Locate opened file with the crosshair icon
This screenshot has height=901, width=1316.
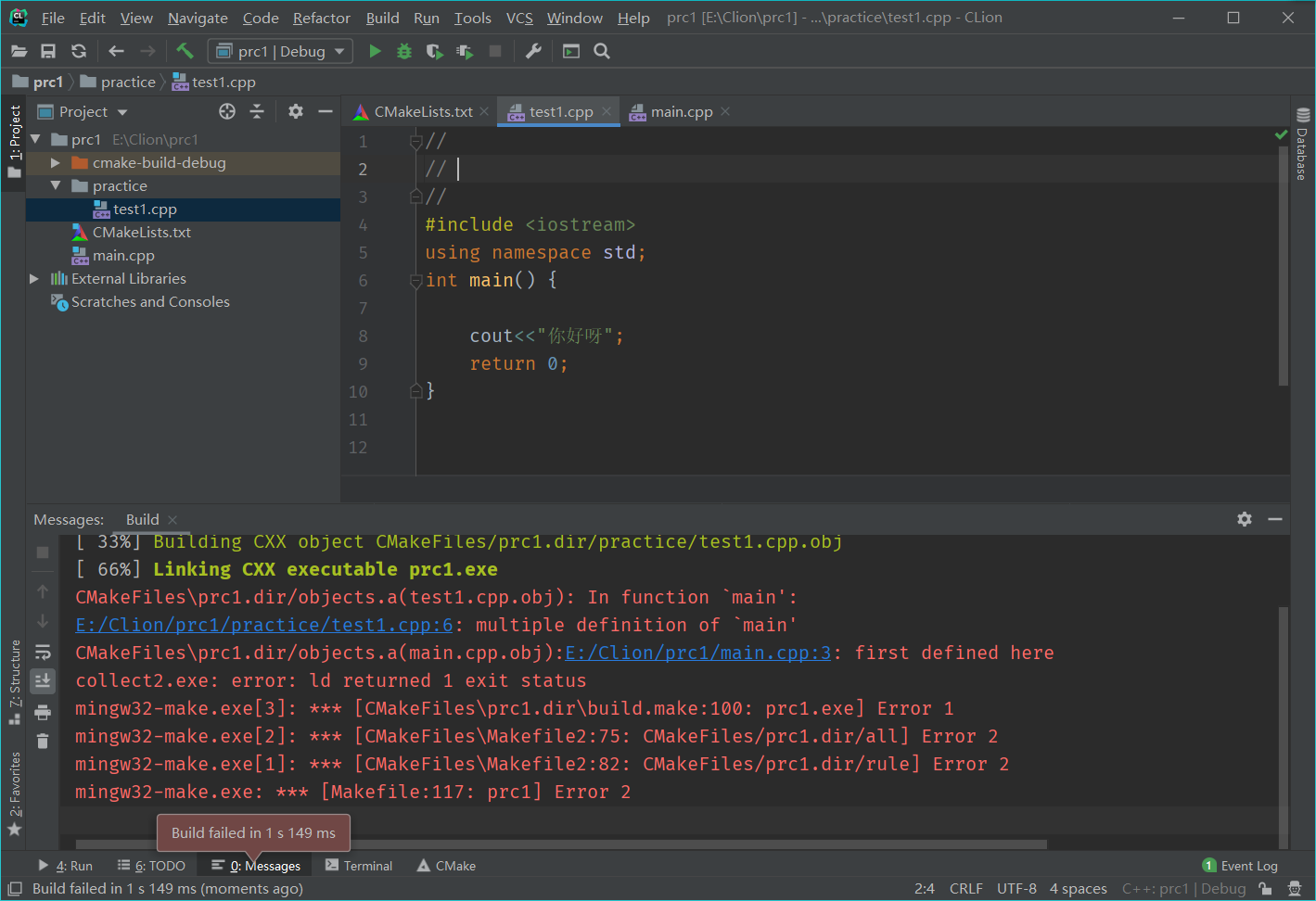[226, 110]
